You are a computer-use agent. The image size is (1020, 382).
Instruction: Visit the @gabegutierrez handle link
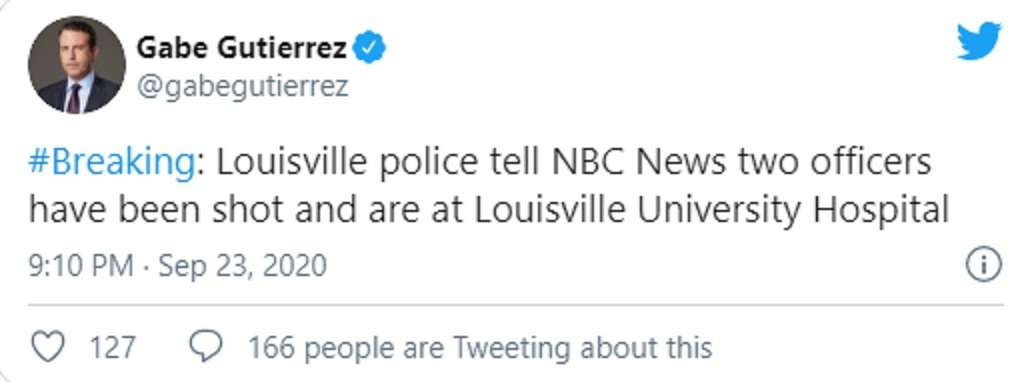point(242,87)
